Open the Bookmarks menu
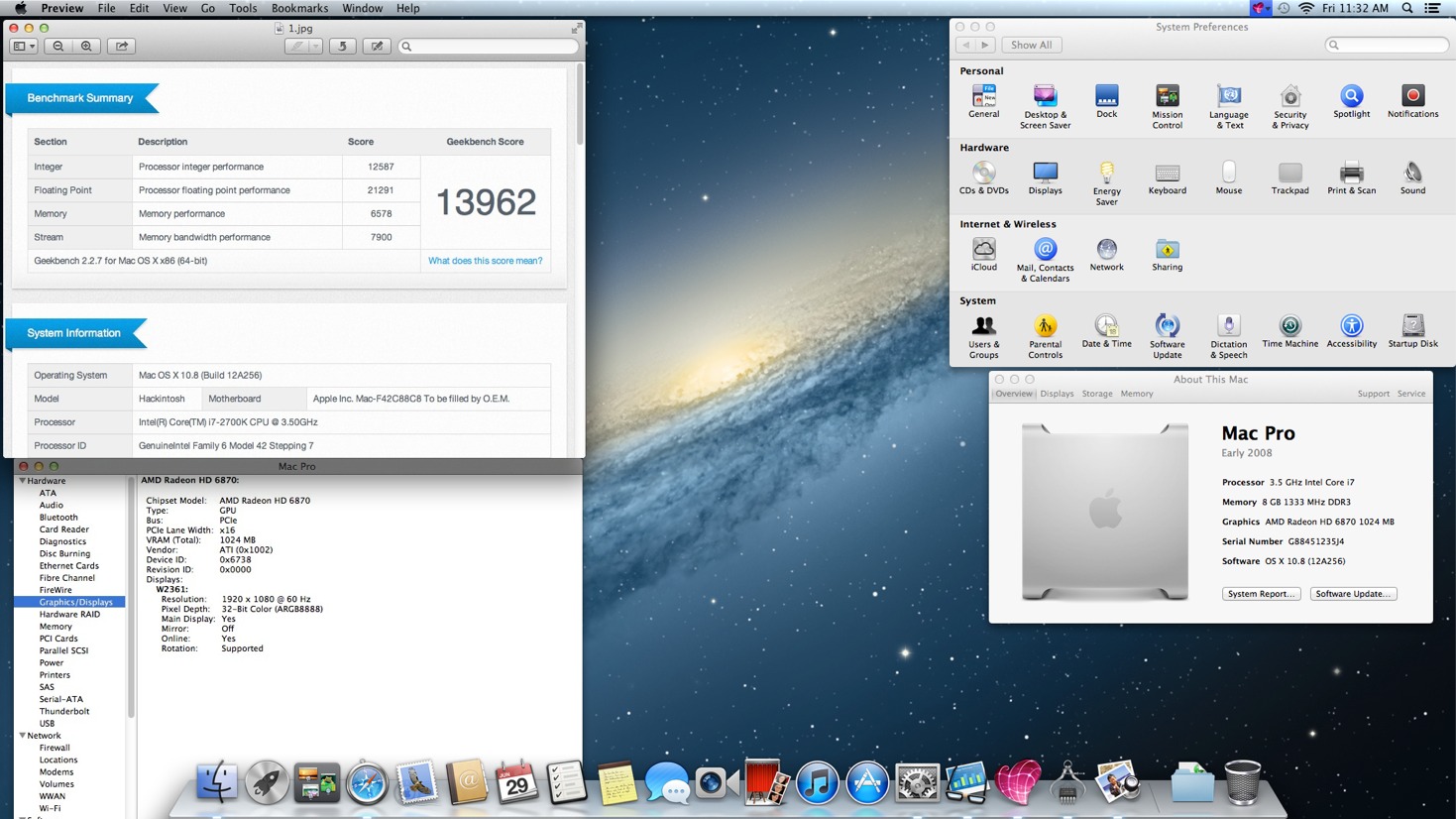Screen dimensions: 1456x819 pyautogui.click(x=299, y=8)
